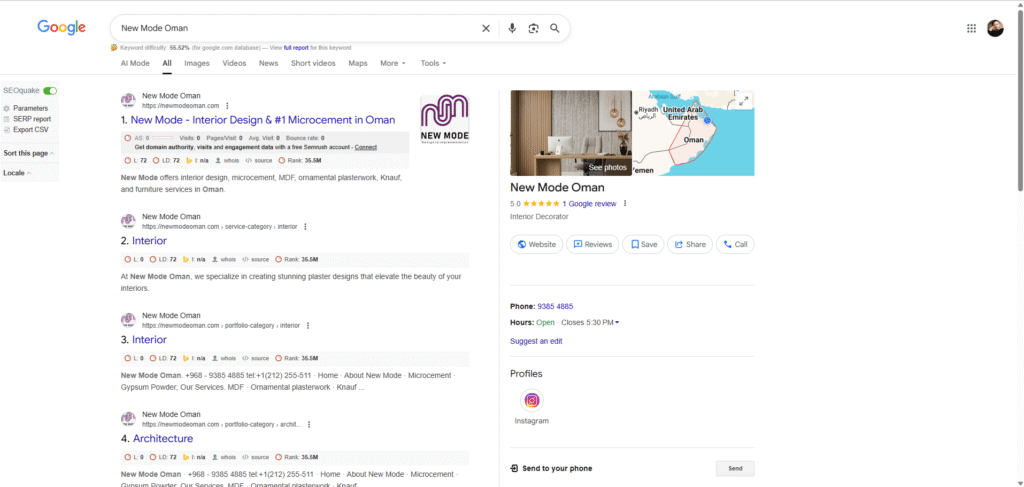Click the Reviews button

[592, 244]
